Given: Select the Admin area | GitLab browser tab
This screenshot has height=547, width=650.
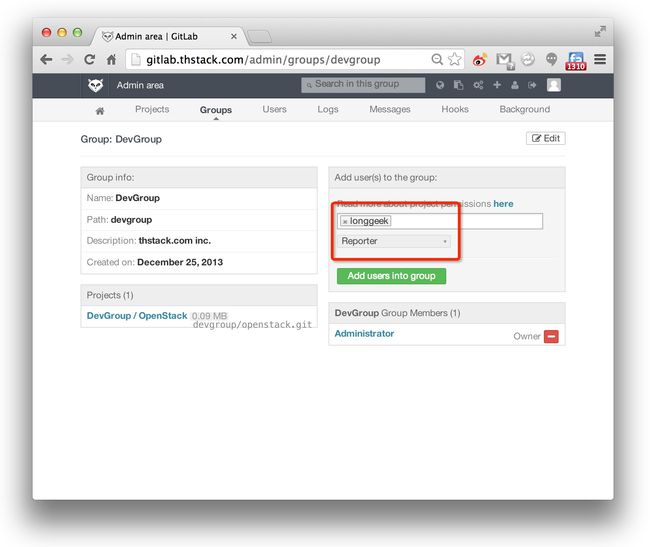Looking at the screenshot, I should pyautogui.click(x=170, y=36).
